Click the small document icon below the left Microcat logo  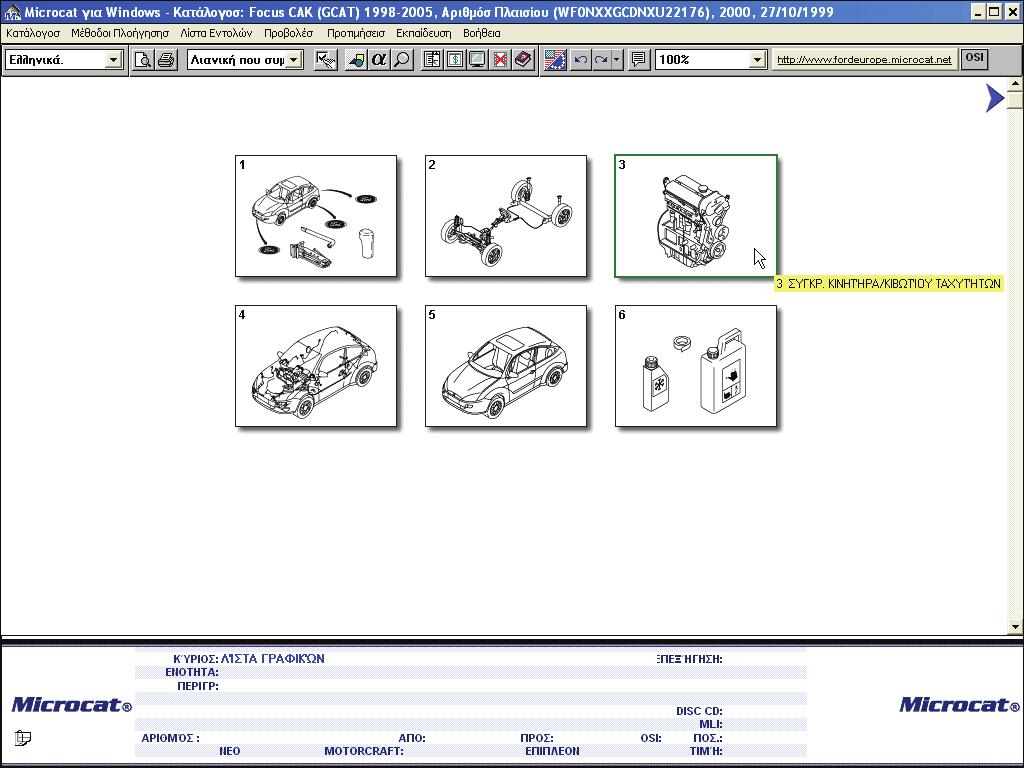coord(23,738)
